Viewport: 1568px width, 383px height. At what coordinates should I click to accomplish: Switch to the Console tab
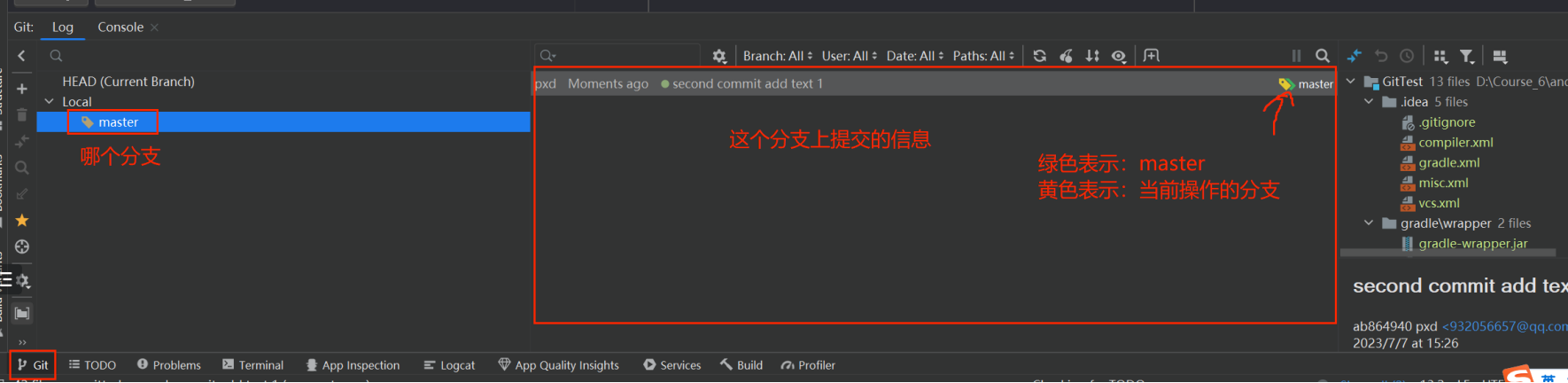click(120, 27)
